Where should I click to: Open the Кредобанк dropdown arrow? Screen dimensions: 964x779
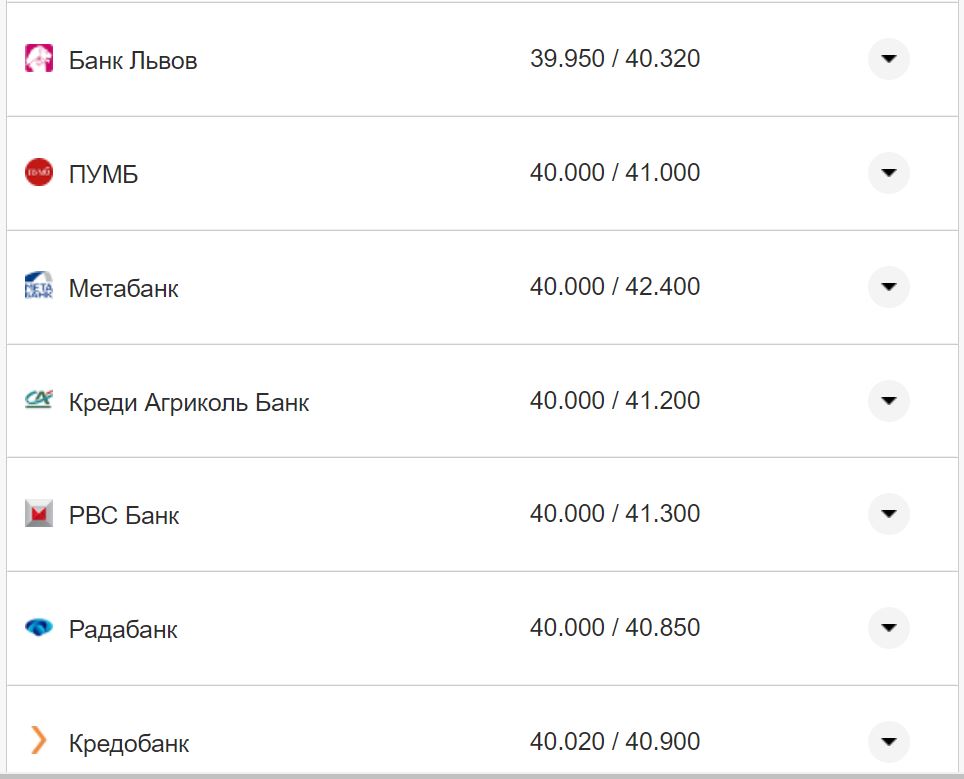click(888, 742)
